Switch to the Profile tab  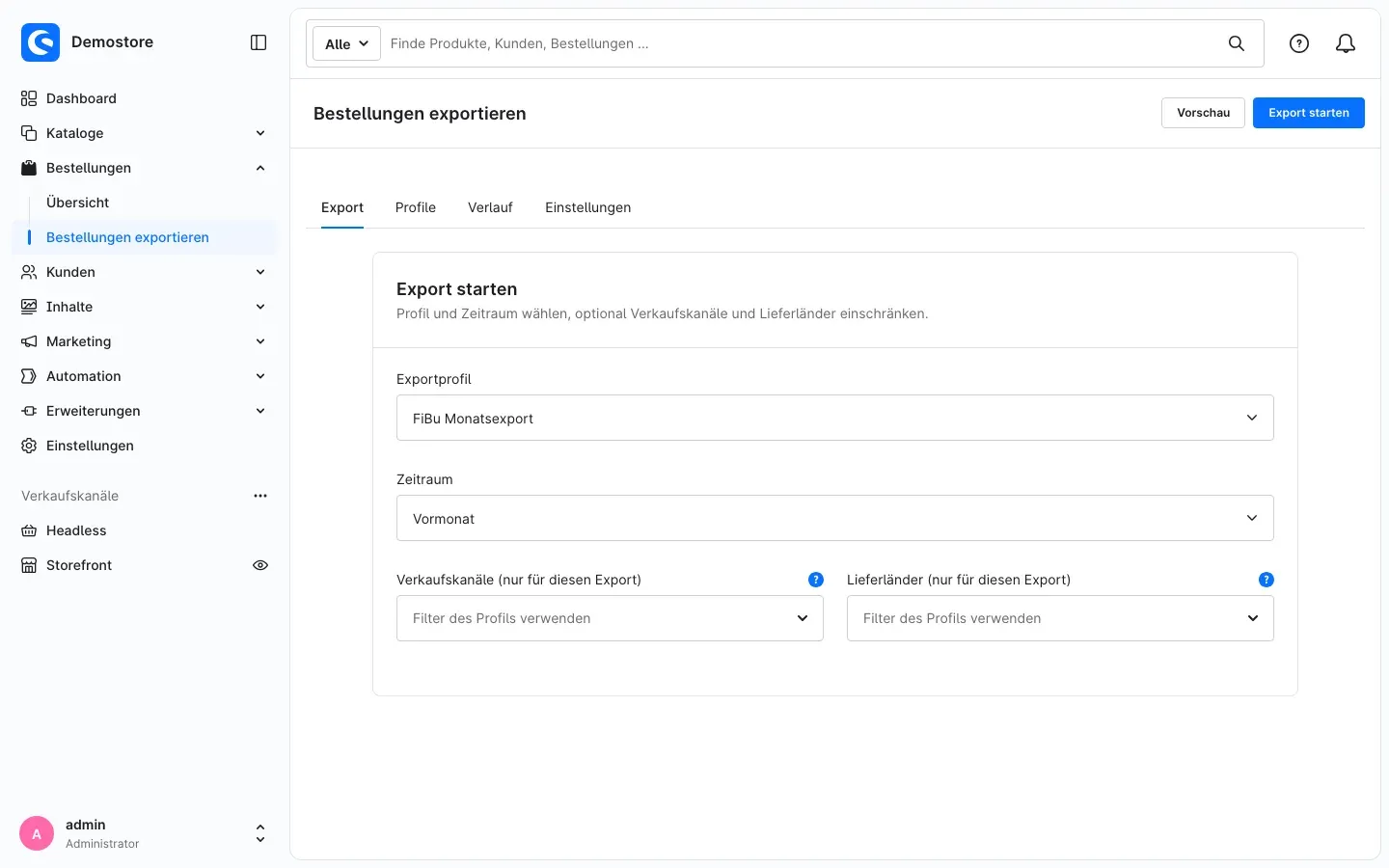pos(416,207)
